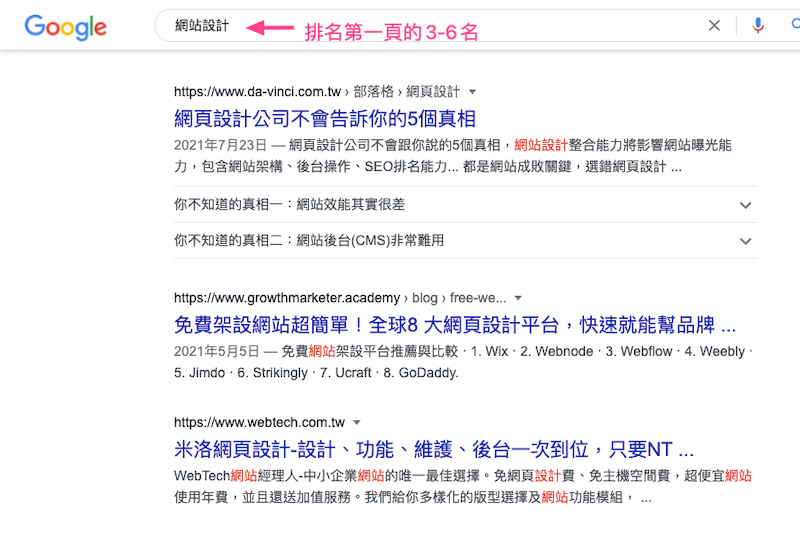
Task: Expand 你不知道的真相二：網站後台(CMS)非常難用
Action: point(465,240)
